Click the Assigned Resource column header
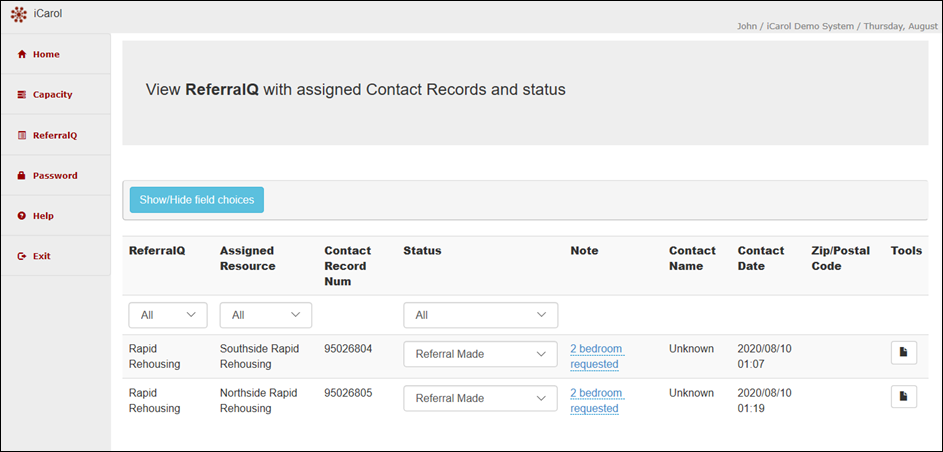This screenshot has width=943, height=452. [x=248, y=258]
